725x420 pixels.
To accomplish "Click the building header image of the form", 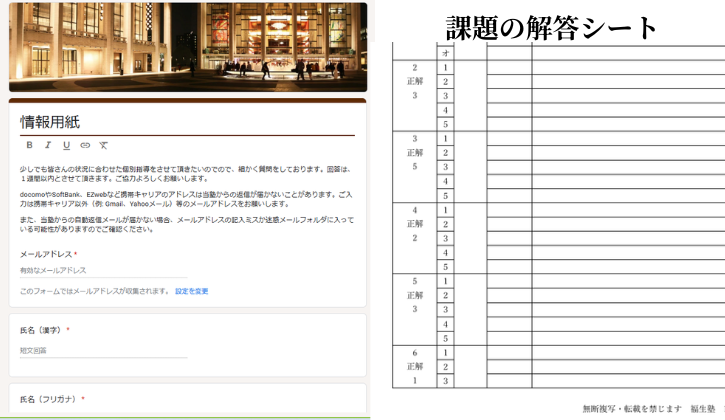I will pyautogui.click(x=188, y=47).
